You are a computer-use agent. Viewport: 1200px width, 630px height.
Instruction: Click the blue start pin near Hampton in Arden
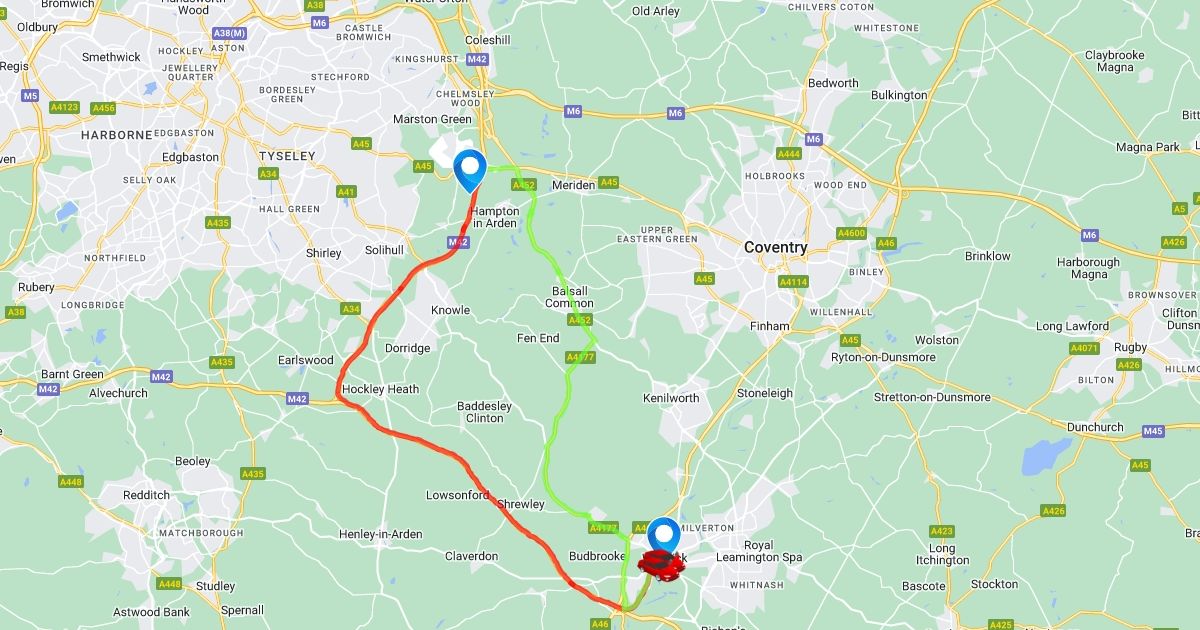[469, 169]
